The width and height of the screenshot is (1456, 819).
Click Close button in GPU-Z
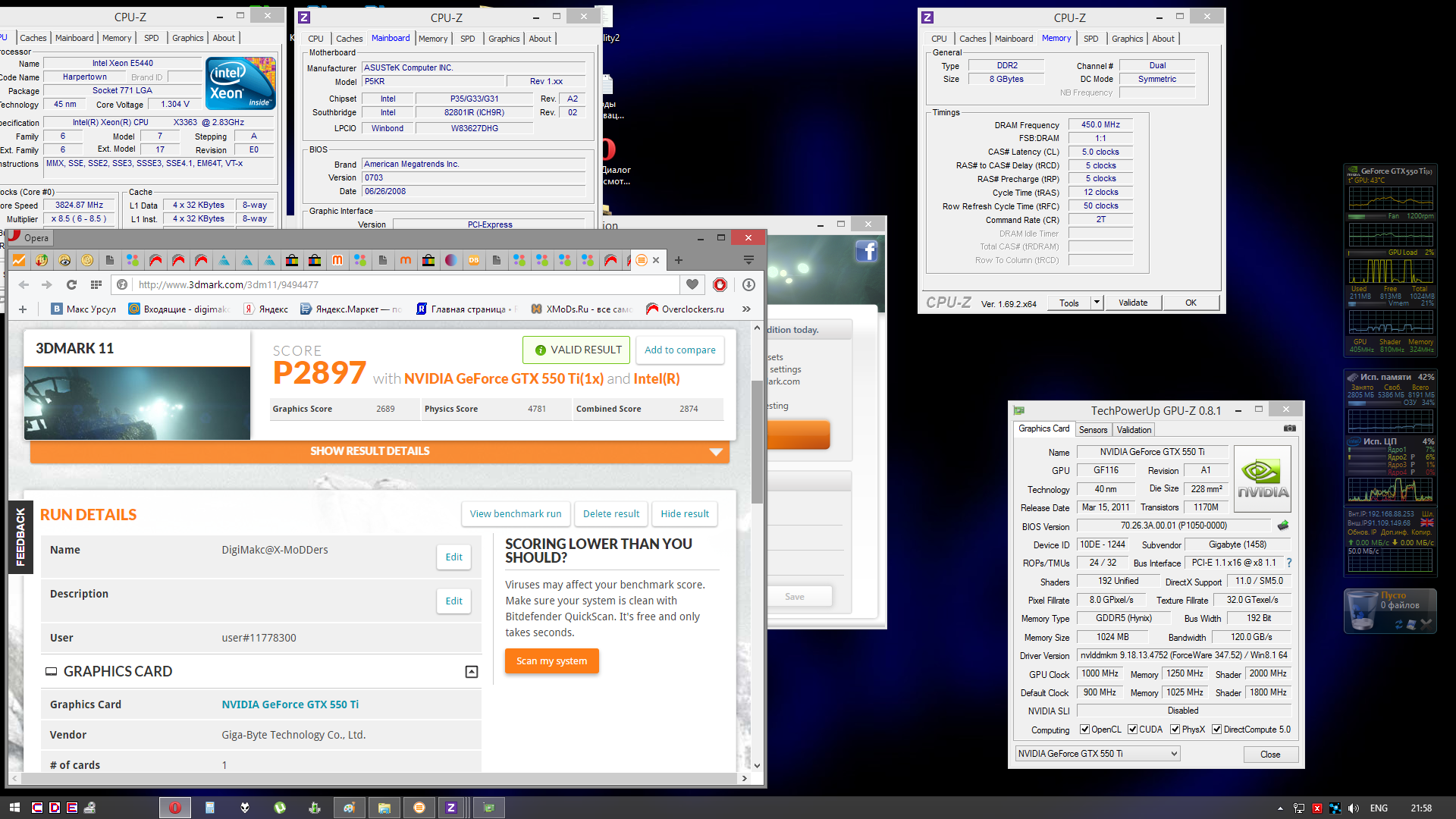(x=1270, y=755)
